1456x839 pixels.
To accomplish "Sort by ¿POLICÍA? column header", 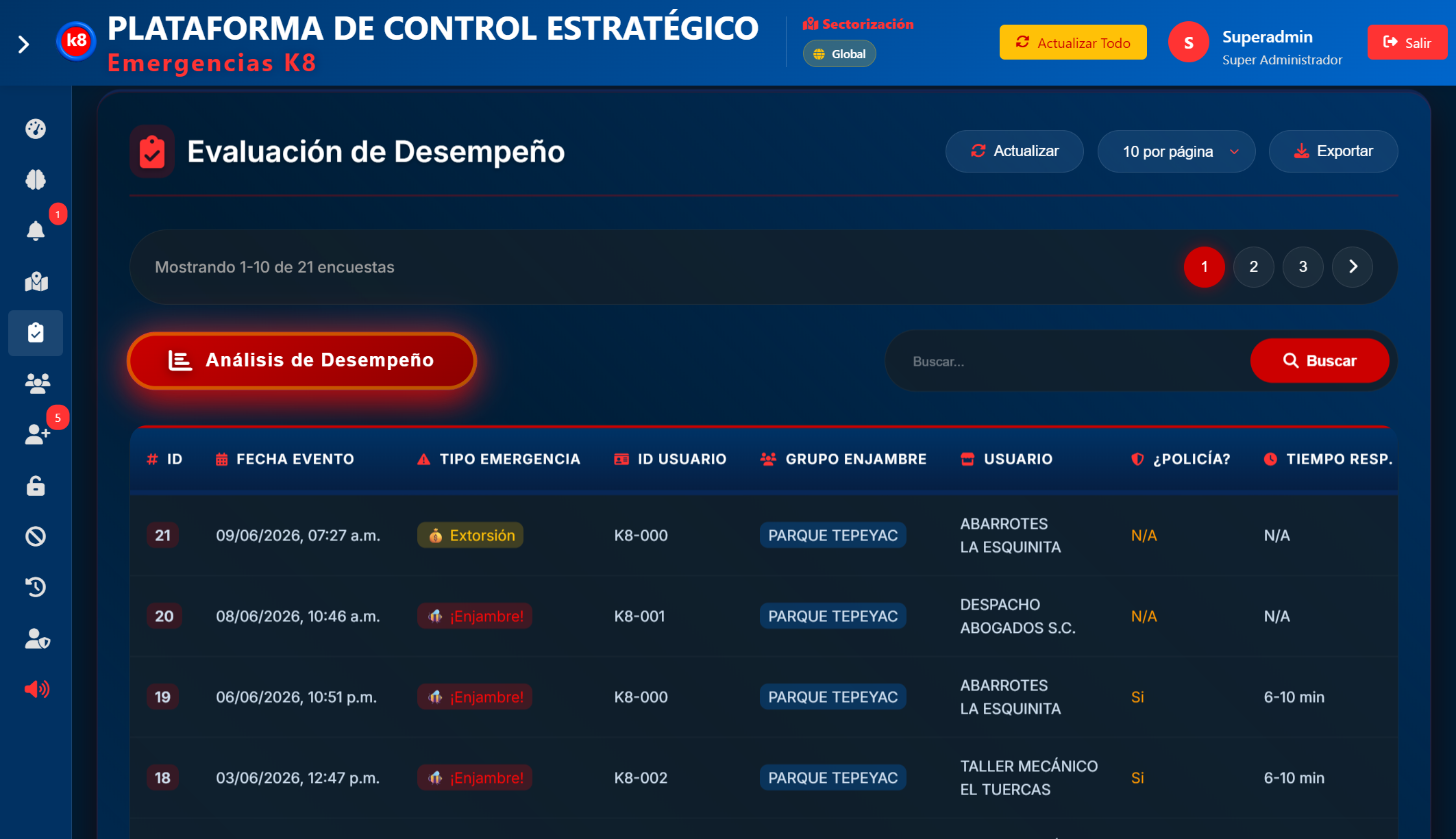I will coord(1181,460).
